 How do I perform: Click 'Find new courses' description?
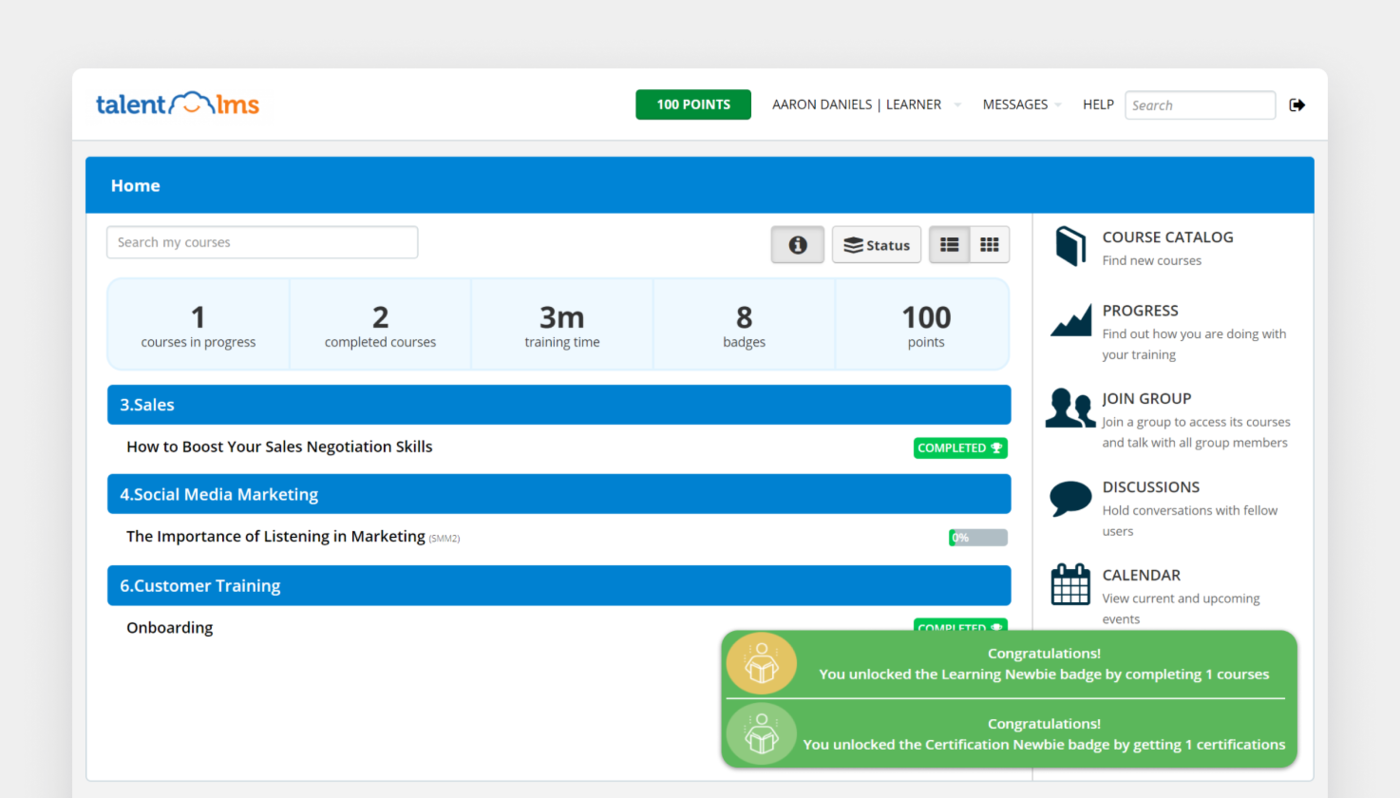pos(1152,260)
